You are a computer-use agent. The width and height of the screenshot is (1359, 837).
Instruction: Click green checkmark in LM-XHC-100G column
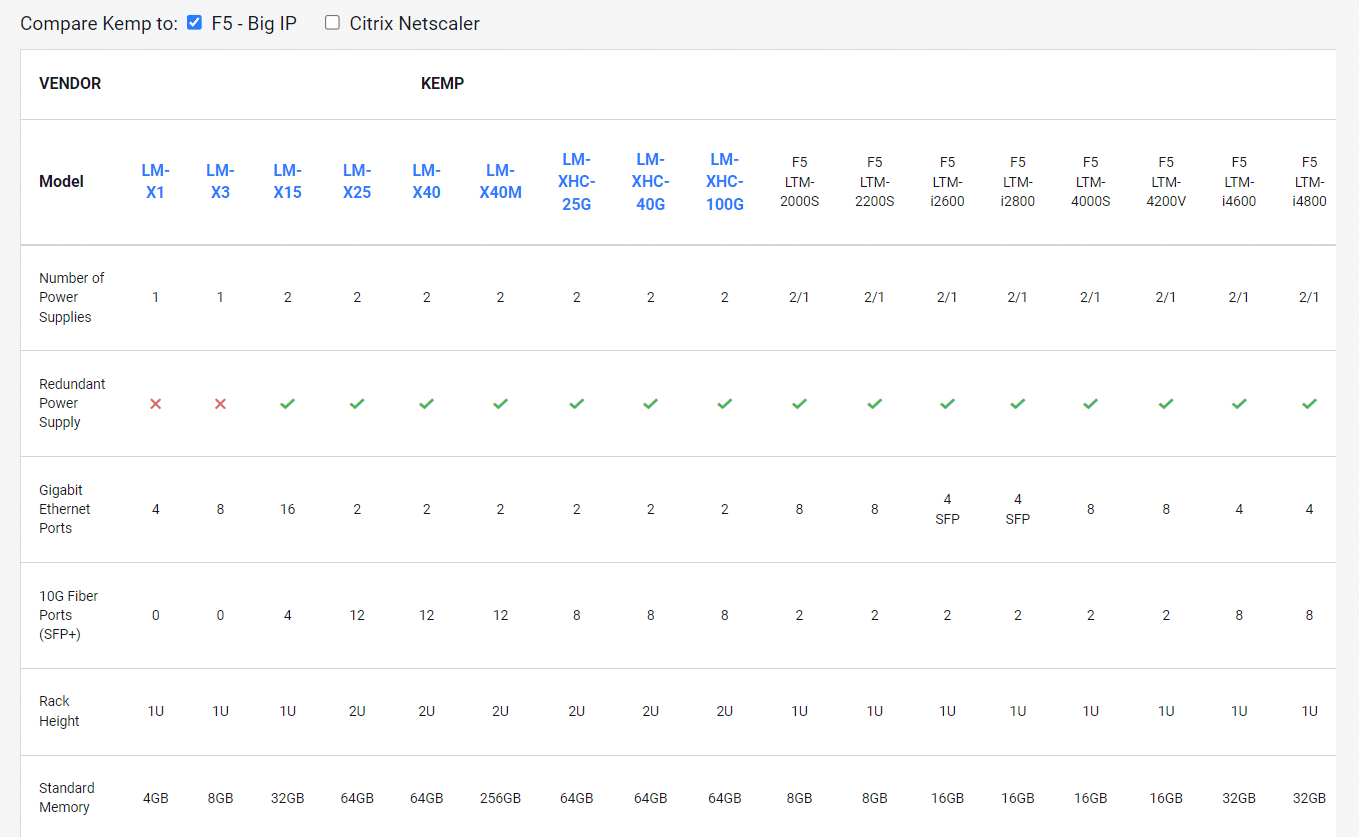coord(725,404)
